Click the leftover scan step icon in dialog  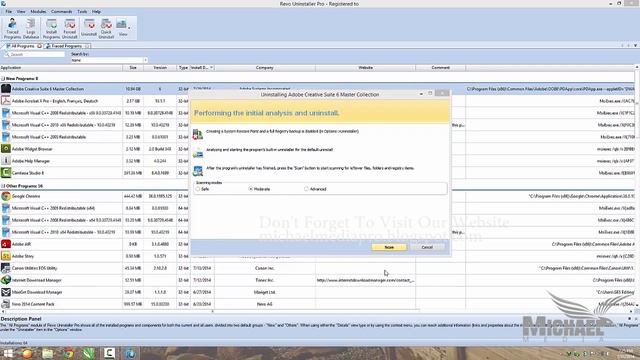pos(198,171)
